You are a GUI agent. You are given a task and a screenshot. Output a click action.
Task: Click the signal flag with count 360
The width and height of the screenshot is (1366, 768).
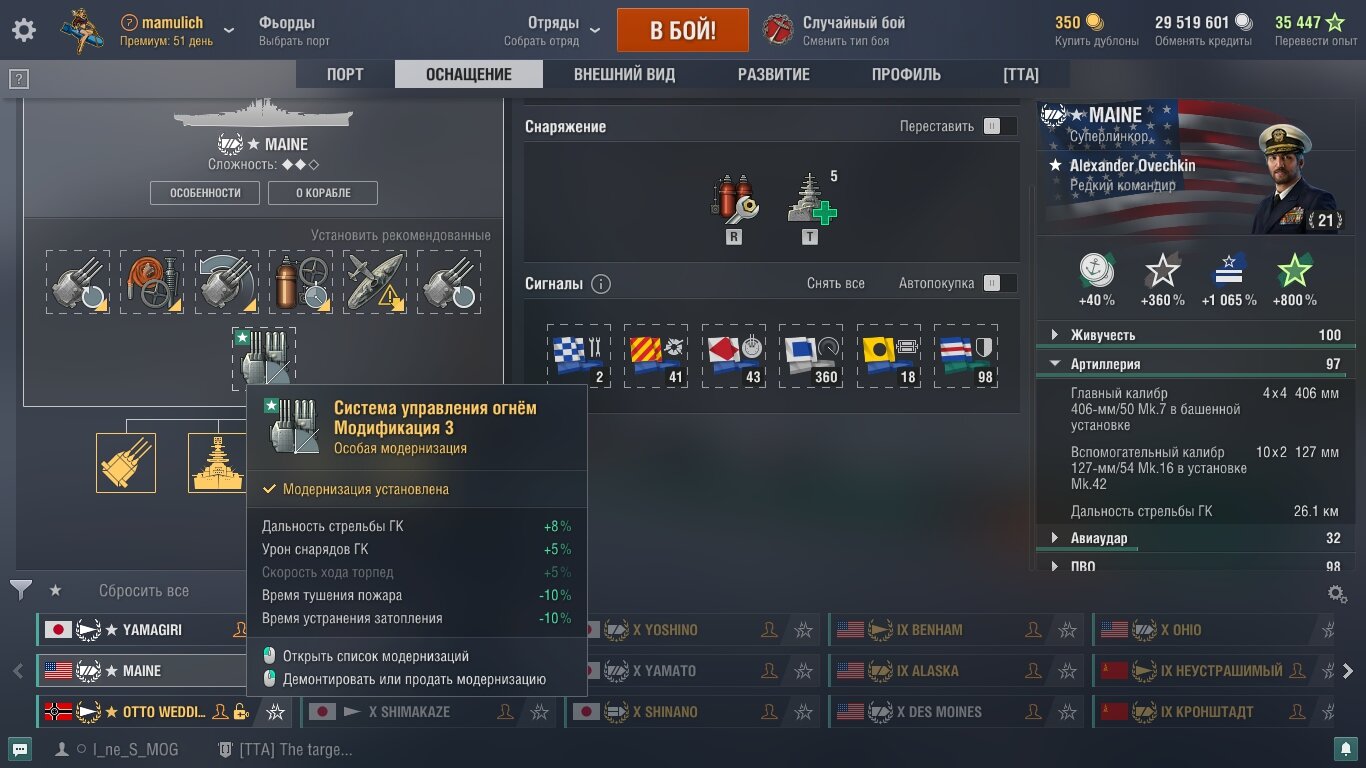click(x=811, y=356)
